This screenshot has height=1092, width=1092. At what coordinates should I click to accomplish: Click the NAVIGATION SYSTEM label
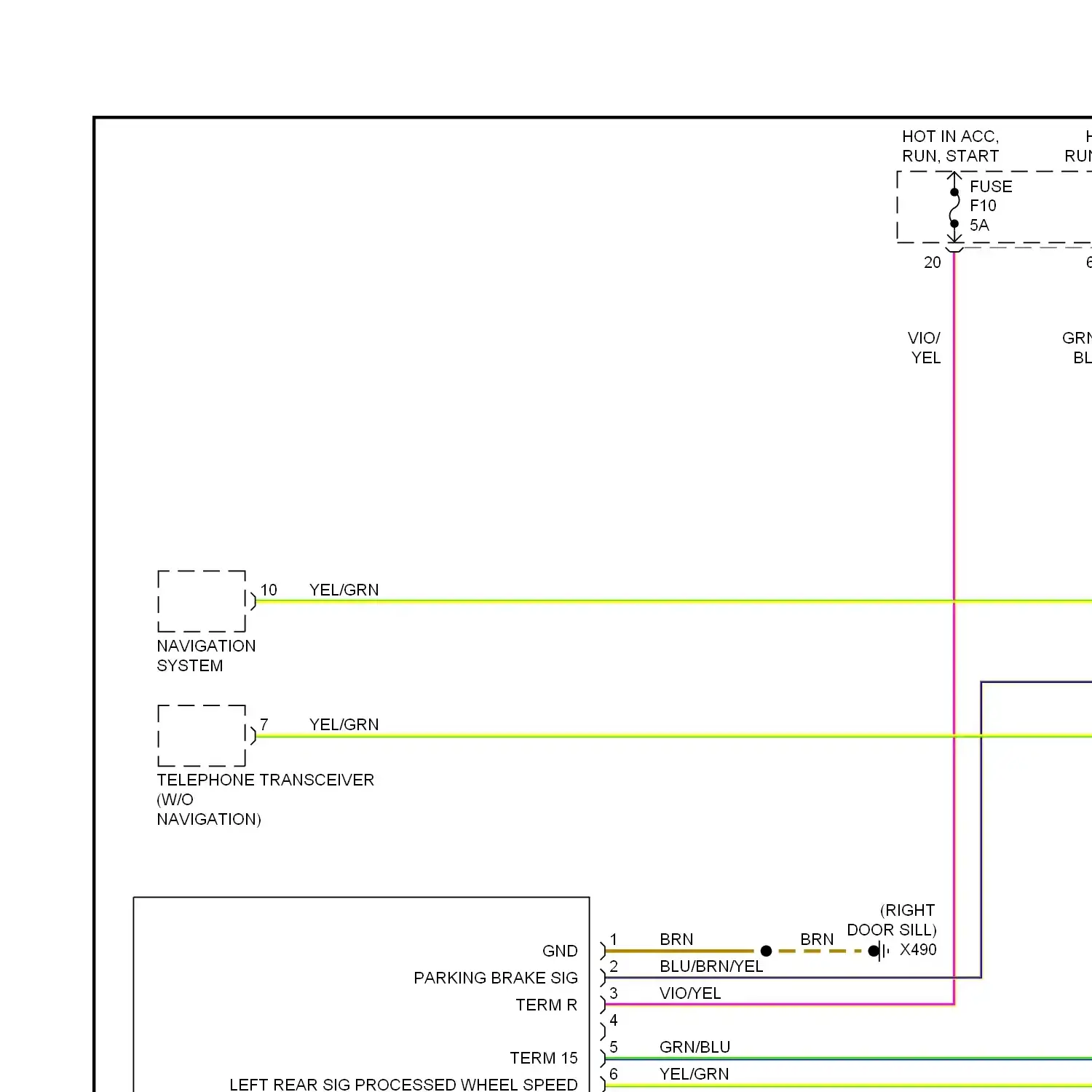(x=206, y=656)
